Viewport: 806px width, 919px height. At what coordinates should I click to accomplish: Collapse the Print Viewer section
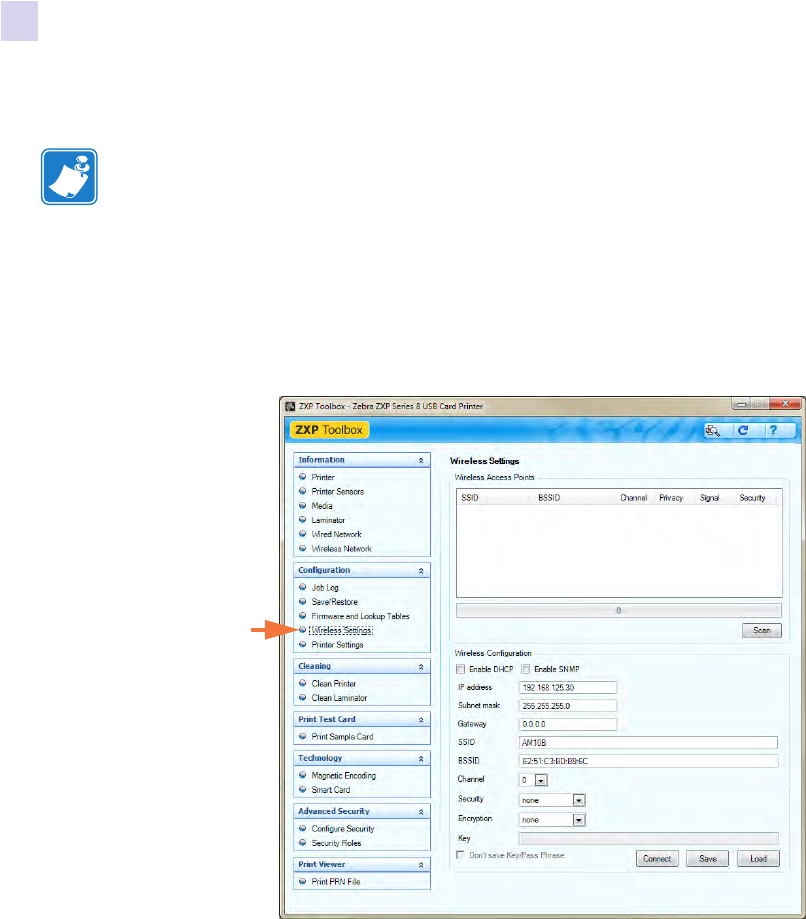click(x=421, y=865)
